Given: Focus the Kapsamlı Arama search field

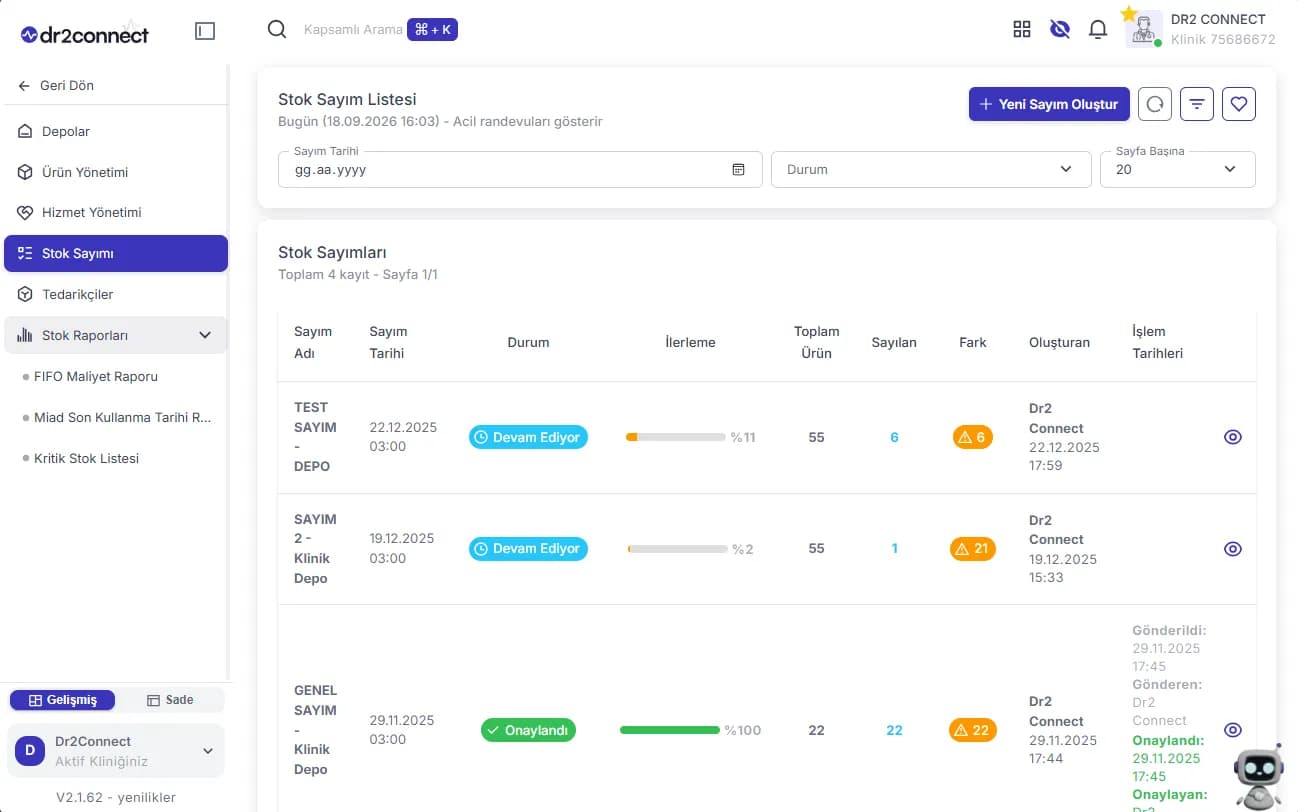Looking at the screenshot, I should coord(353,30).
